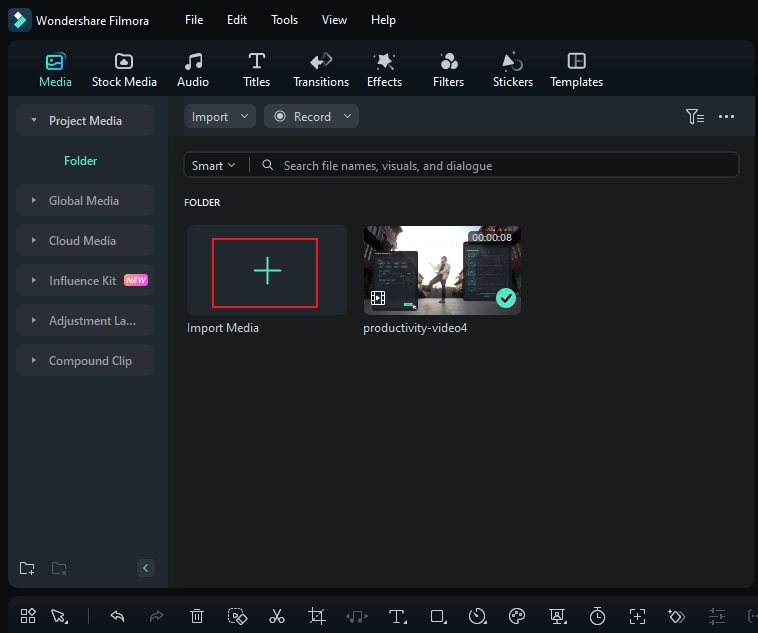The image size is (758, 633).
Task: Expand the Global Media section
Action: point(33,200)
